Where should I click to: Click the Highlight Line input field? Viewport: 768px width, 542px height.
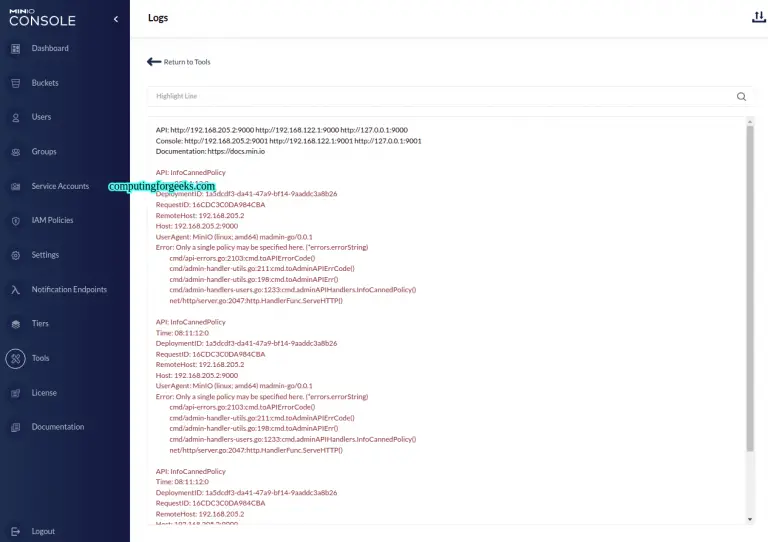coord(441,96)
